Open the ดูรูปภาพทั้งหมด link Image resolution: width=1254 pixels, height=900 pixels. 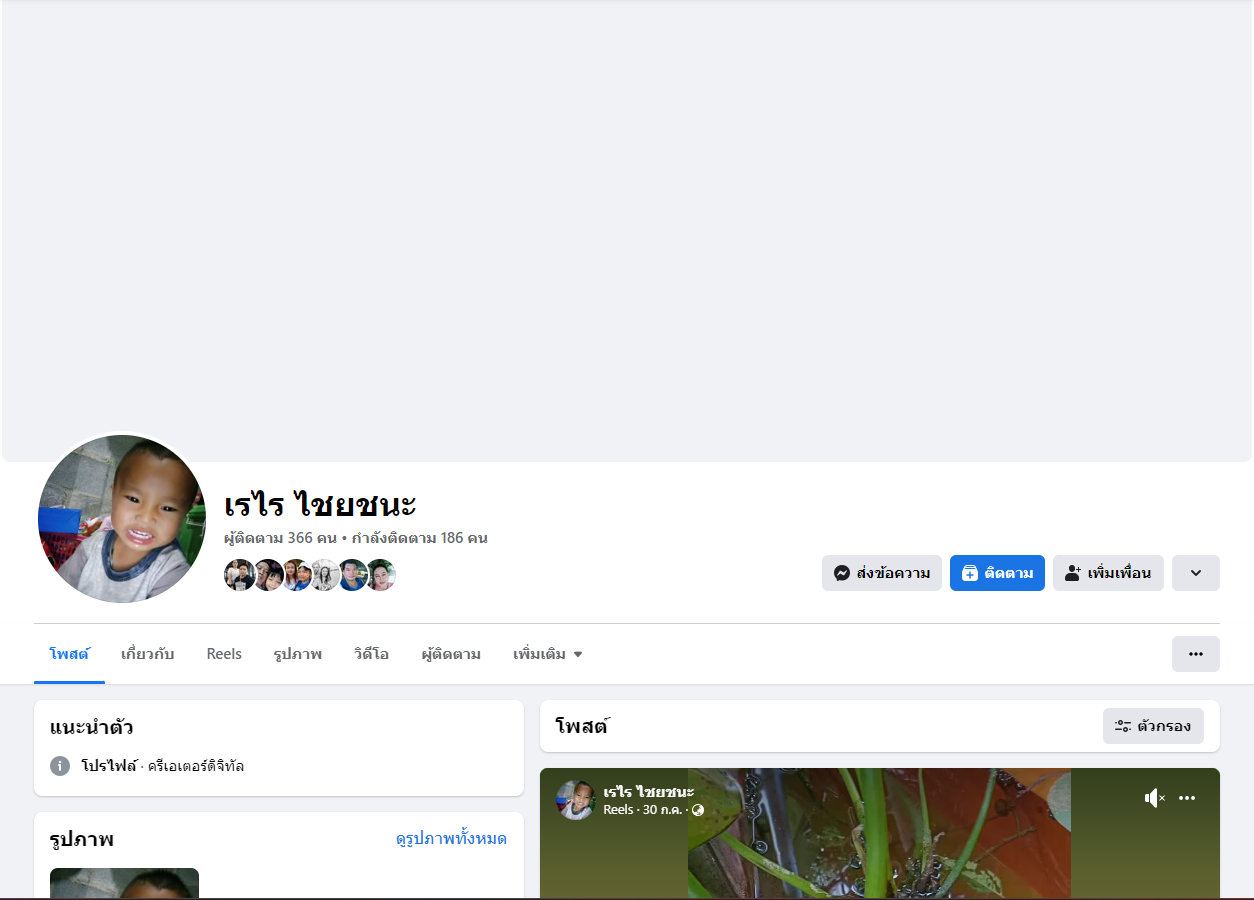[451, 838]
